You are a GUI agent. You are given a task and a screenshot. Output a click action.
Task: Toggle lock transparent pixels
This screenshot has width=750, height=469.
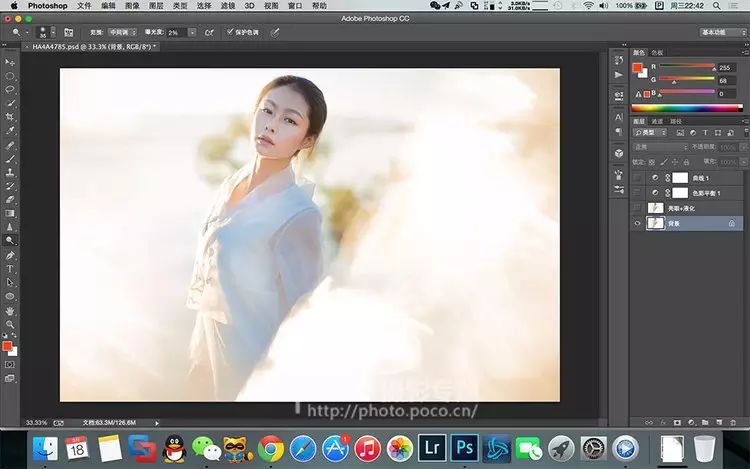coord(651,162)
